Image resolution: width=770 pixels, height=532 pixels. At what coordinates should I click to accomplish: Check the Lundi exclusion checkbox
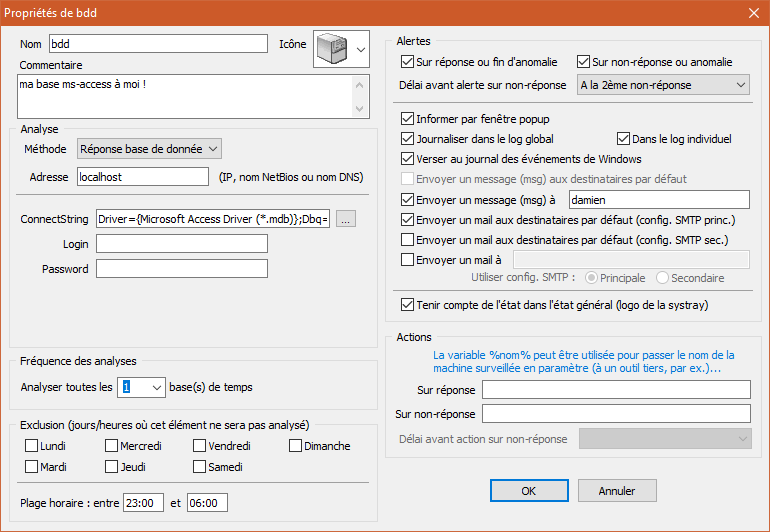coord(32,446)
